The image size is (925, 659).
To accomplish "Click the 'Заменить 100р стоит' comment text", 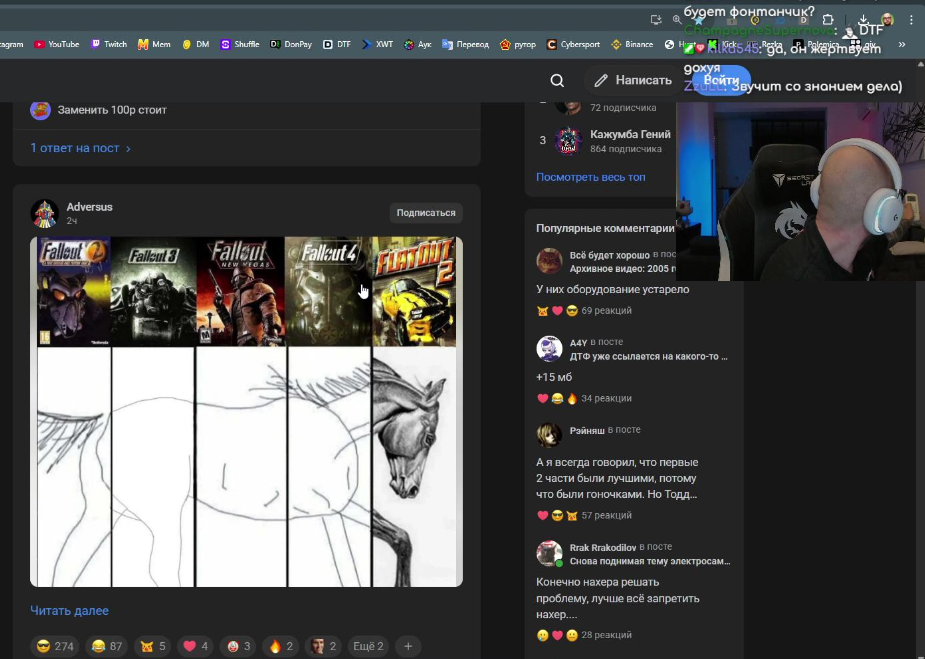I will pos(112,110).
